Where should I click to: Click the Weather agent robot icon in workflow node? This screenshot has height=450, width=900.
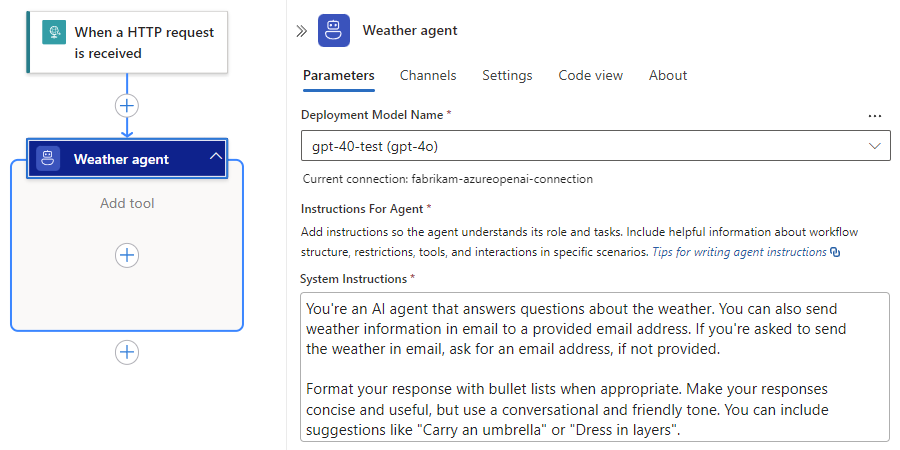coord(48,159)
